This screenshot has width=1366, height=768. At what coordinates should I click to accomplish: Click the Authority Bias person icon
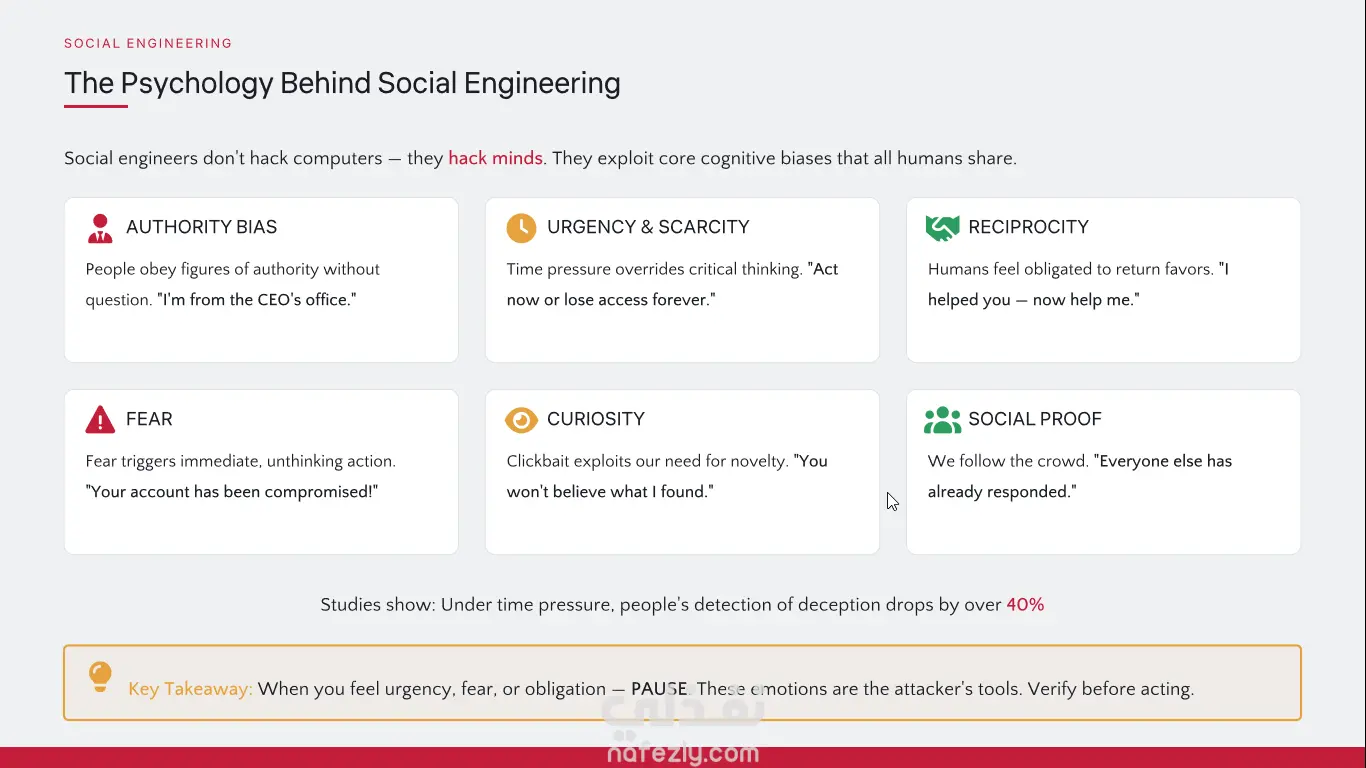tap(100, 228)
